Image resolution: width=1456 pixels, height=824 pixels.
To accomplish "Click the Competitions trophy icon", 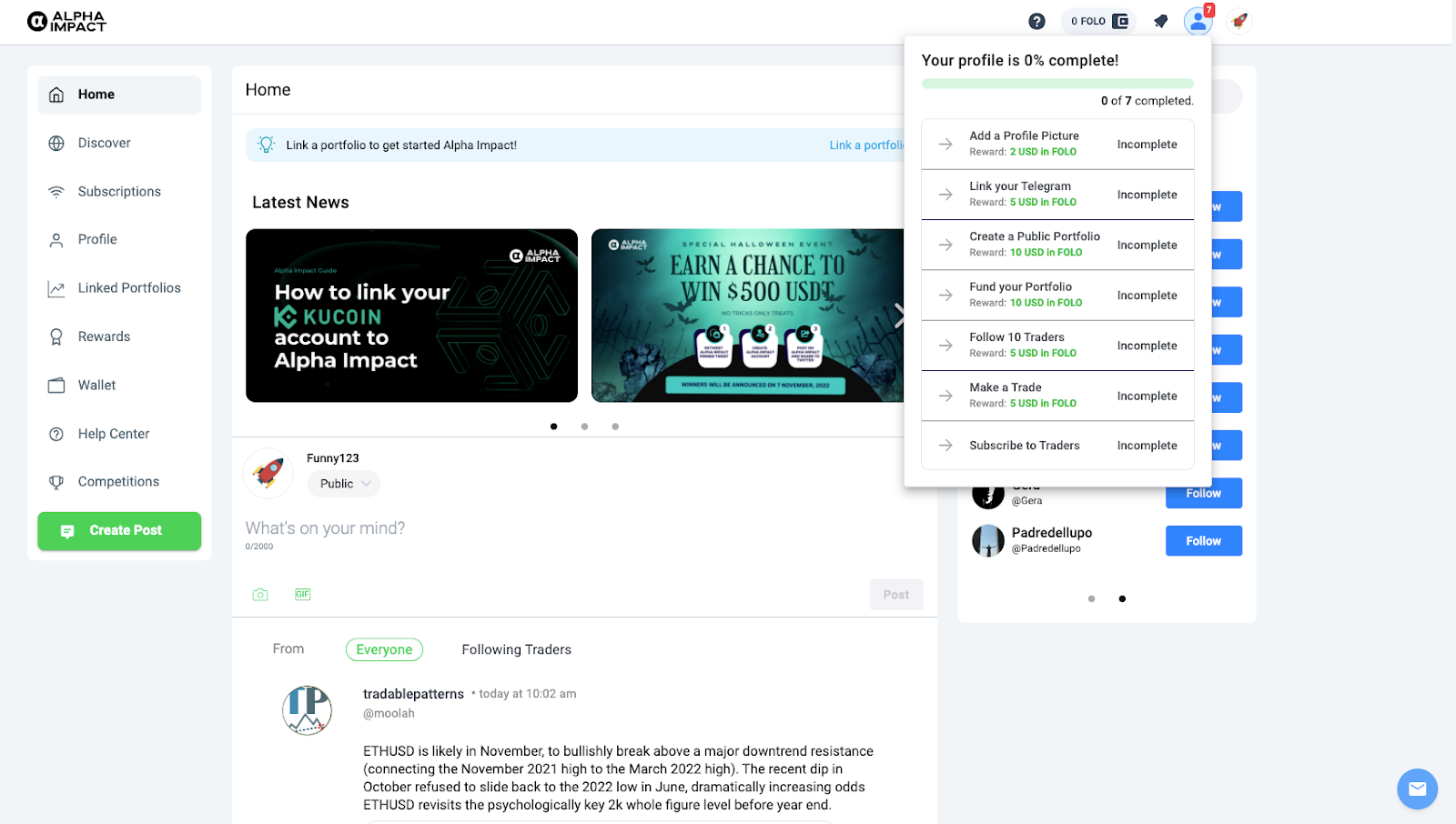I will pyautogui.click(x=56, y=482).
